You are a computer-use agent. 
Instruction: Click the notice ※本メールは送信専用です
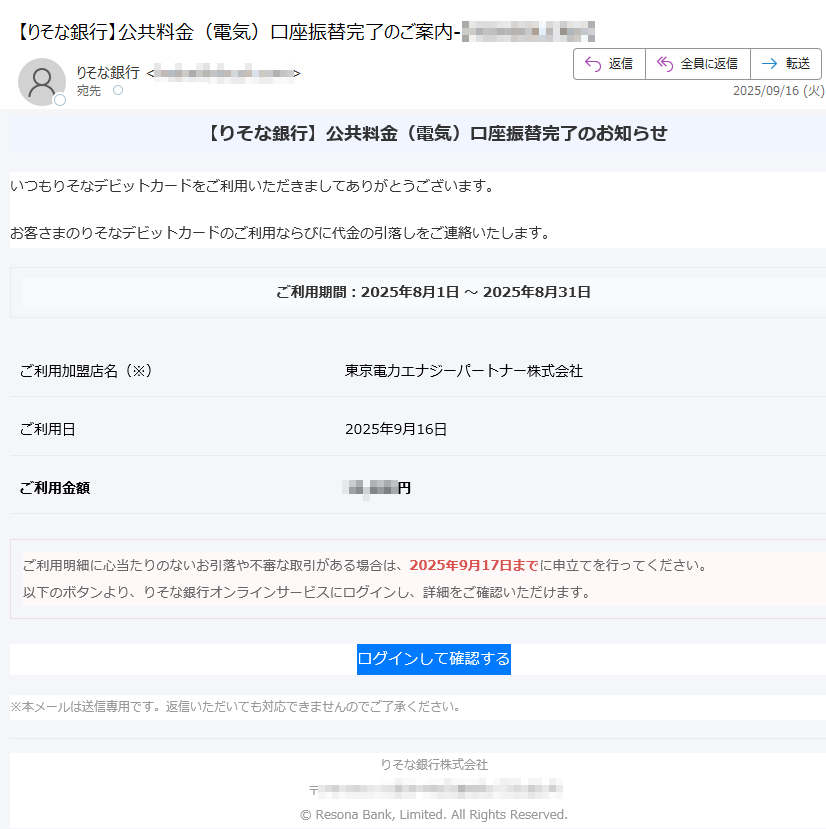pyautogui.click(x=236, y=706)
